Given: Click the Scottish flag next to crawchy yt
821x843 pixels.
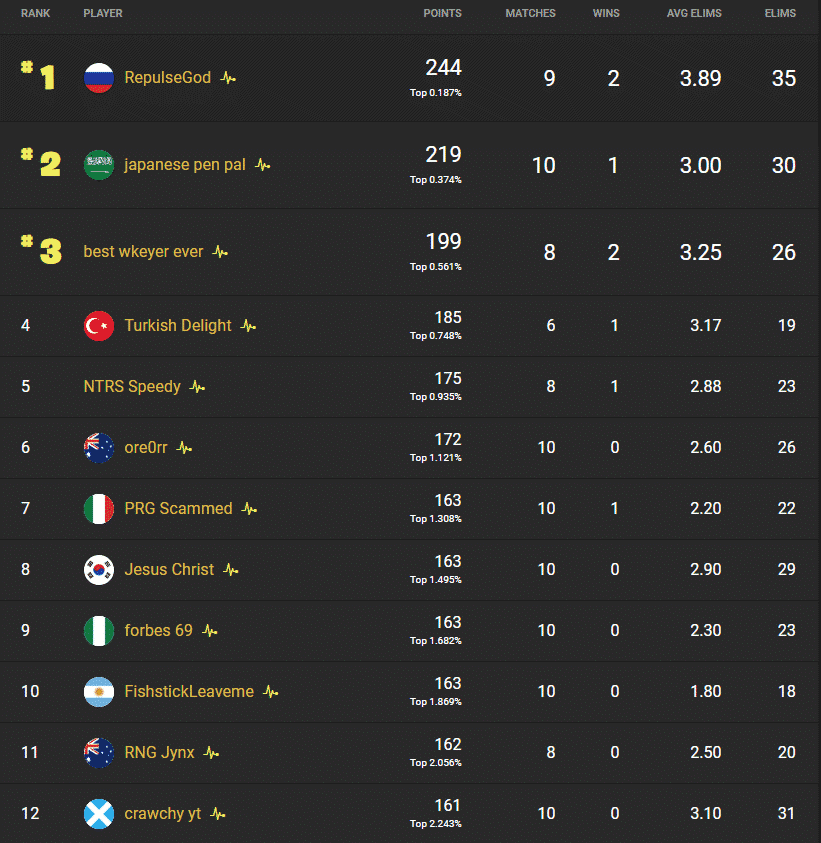Looking at the screenshot, I should coord(98,814).
